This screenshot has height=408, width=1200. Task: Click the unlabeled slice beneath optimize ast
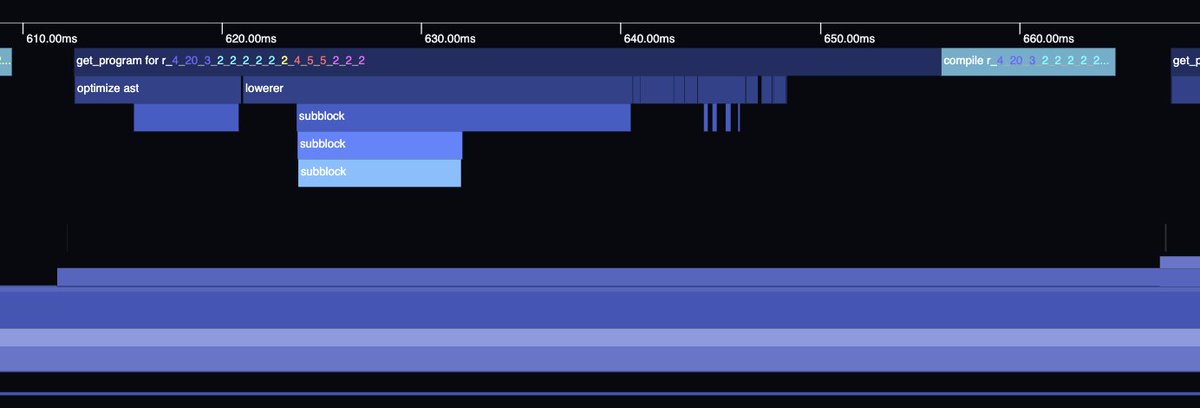[186, 117]
